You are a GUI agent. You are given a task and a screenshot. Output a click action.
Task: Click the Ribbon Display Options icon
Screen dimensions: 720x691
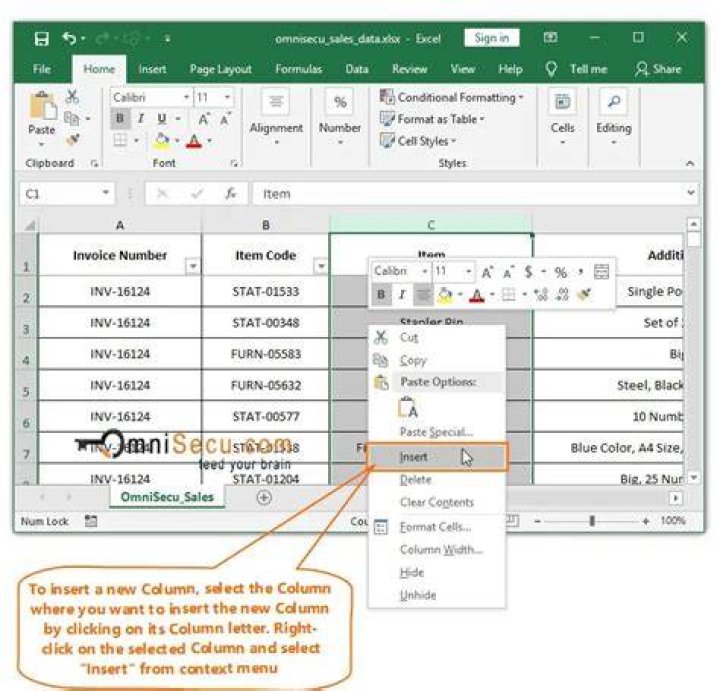click(550, 38)
